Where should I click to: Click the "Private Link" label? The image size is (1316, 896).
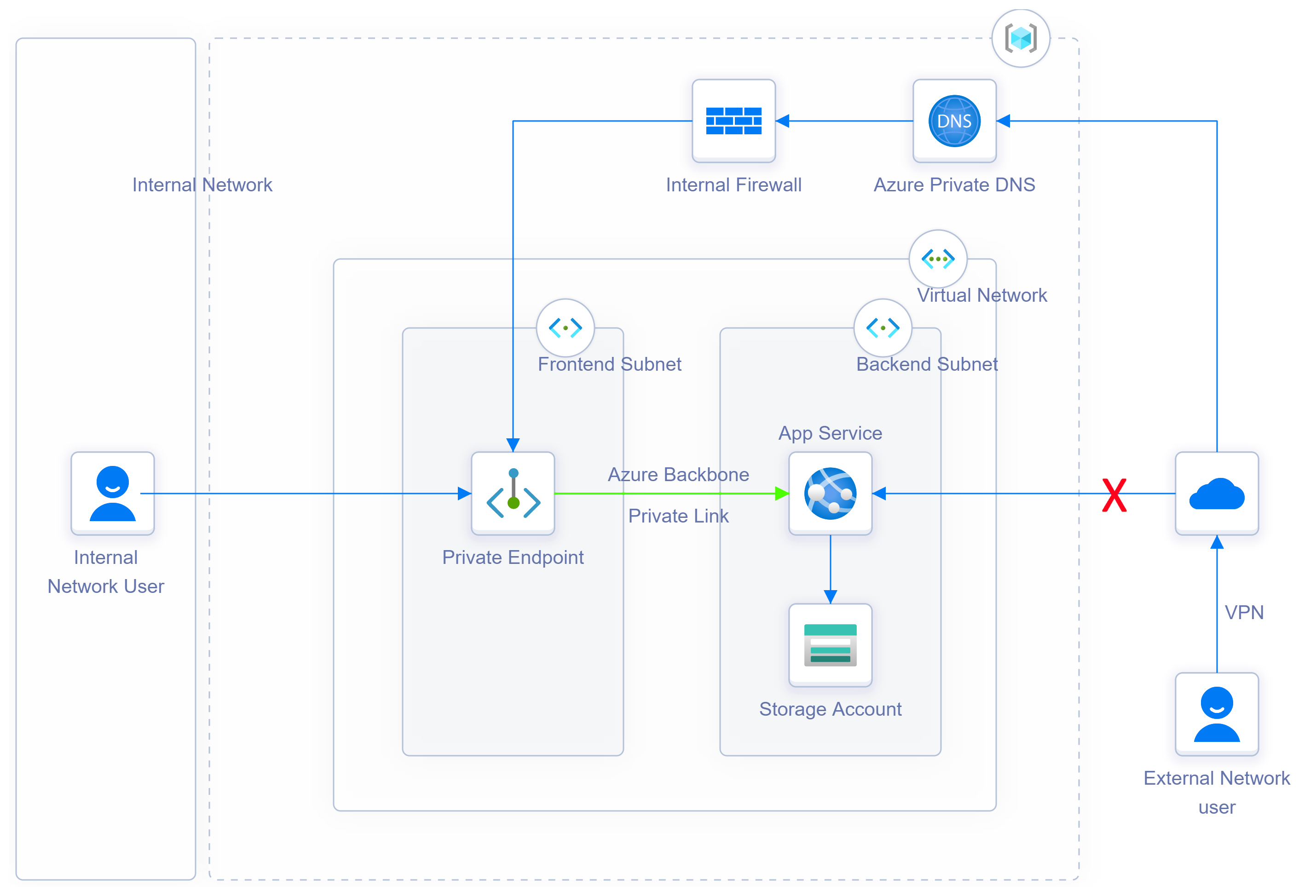pos(678,516)
